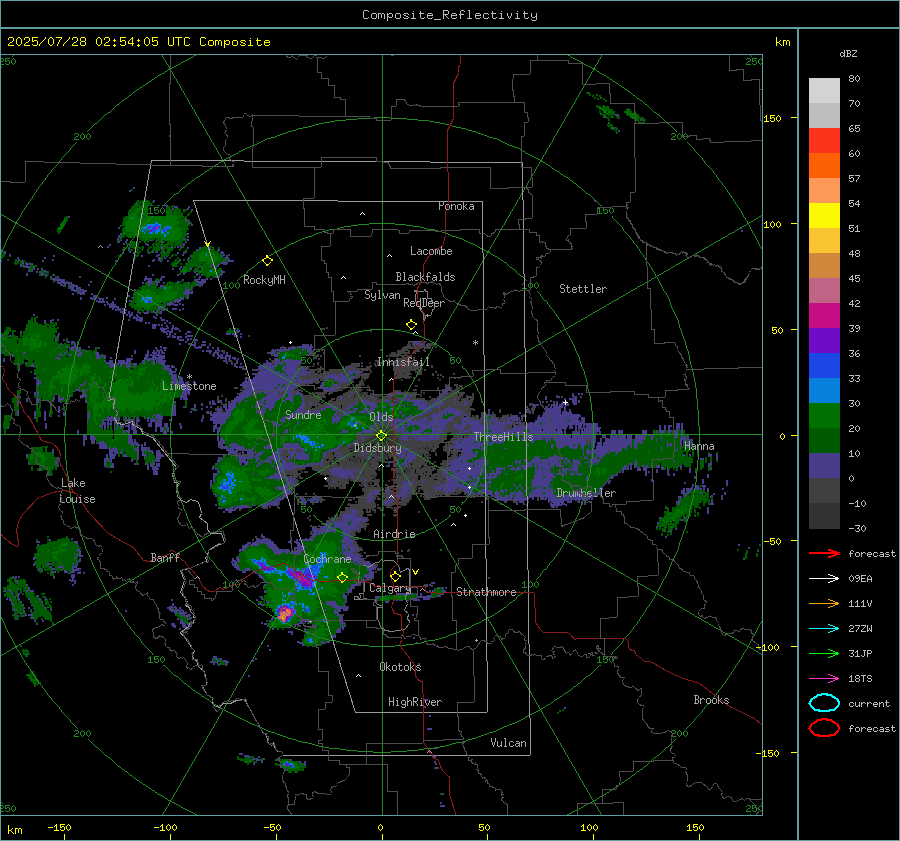
Task: Select the Innisfail label
Action: [x=404, y=362]
